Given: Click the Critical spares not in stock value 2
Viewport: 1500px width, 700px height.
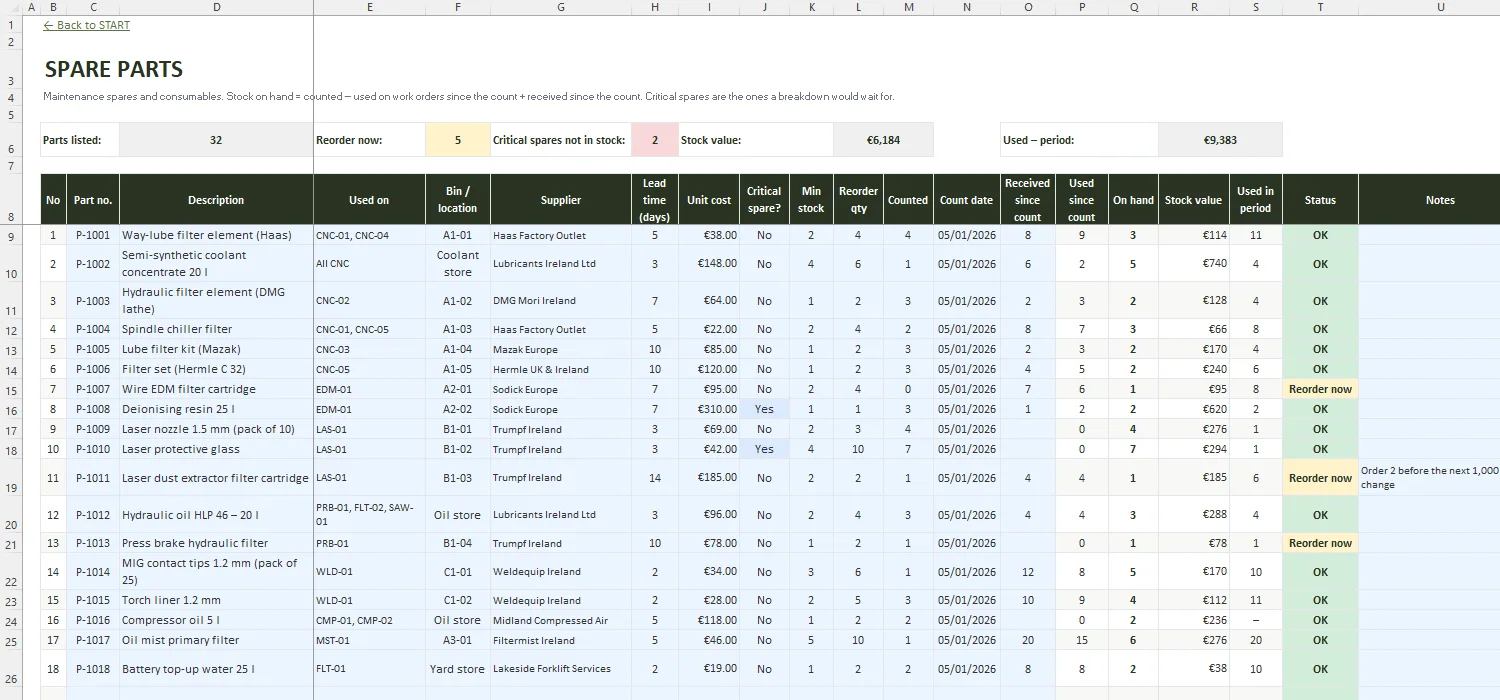Looking at the screenshot, I should (655, 140).
